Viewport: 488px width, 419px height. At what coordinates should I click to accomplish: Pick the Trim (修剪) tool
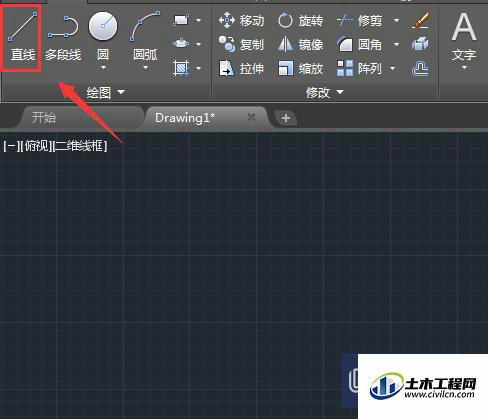[359, 21]
